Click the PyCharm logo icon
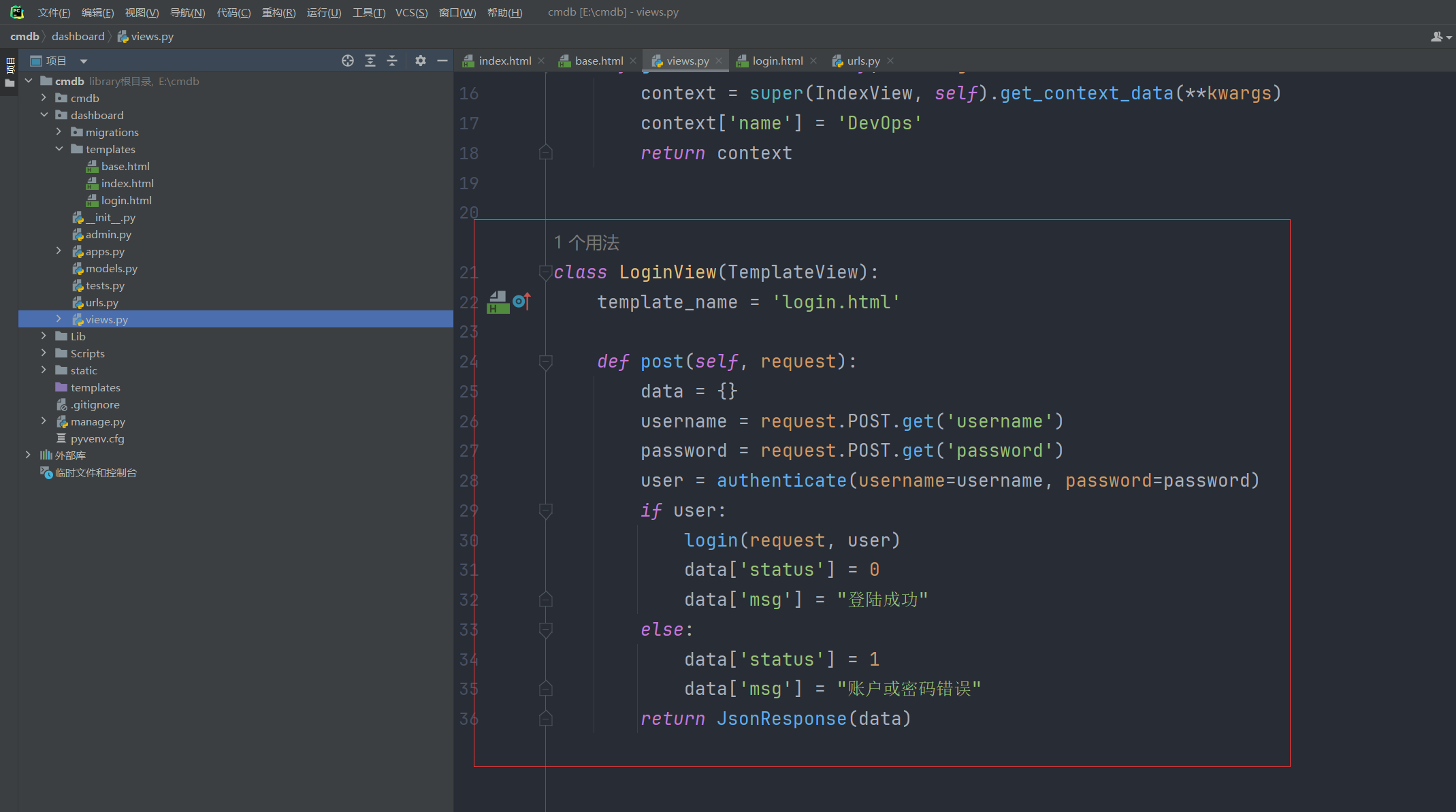1456x812 pixels. (x=17, y=12)
